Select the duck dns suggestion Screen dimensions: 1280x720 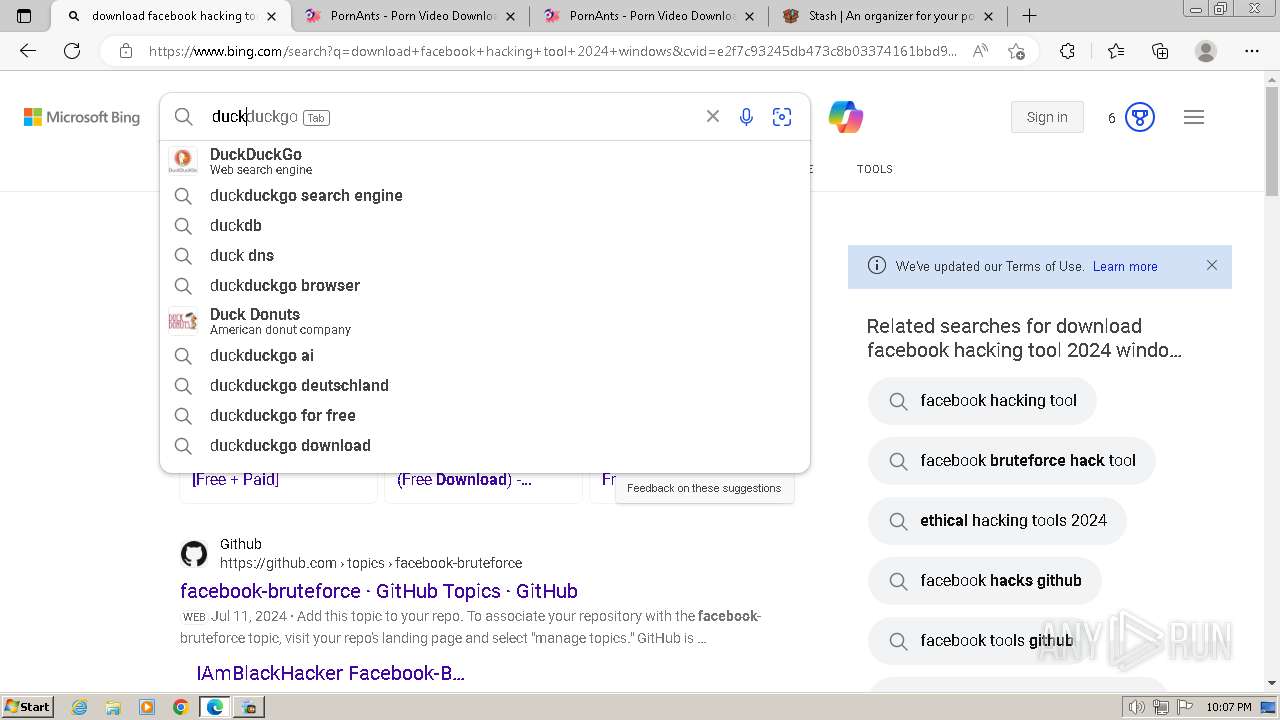[x=485, y=256]
